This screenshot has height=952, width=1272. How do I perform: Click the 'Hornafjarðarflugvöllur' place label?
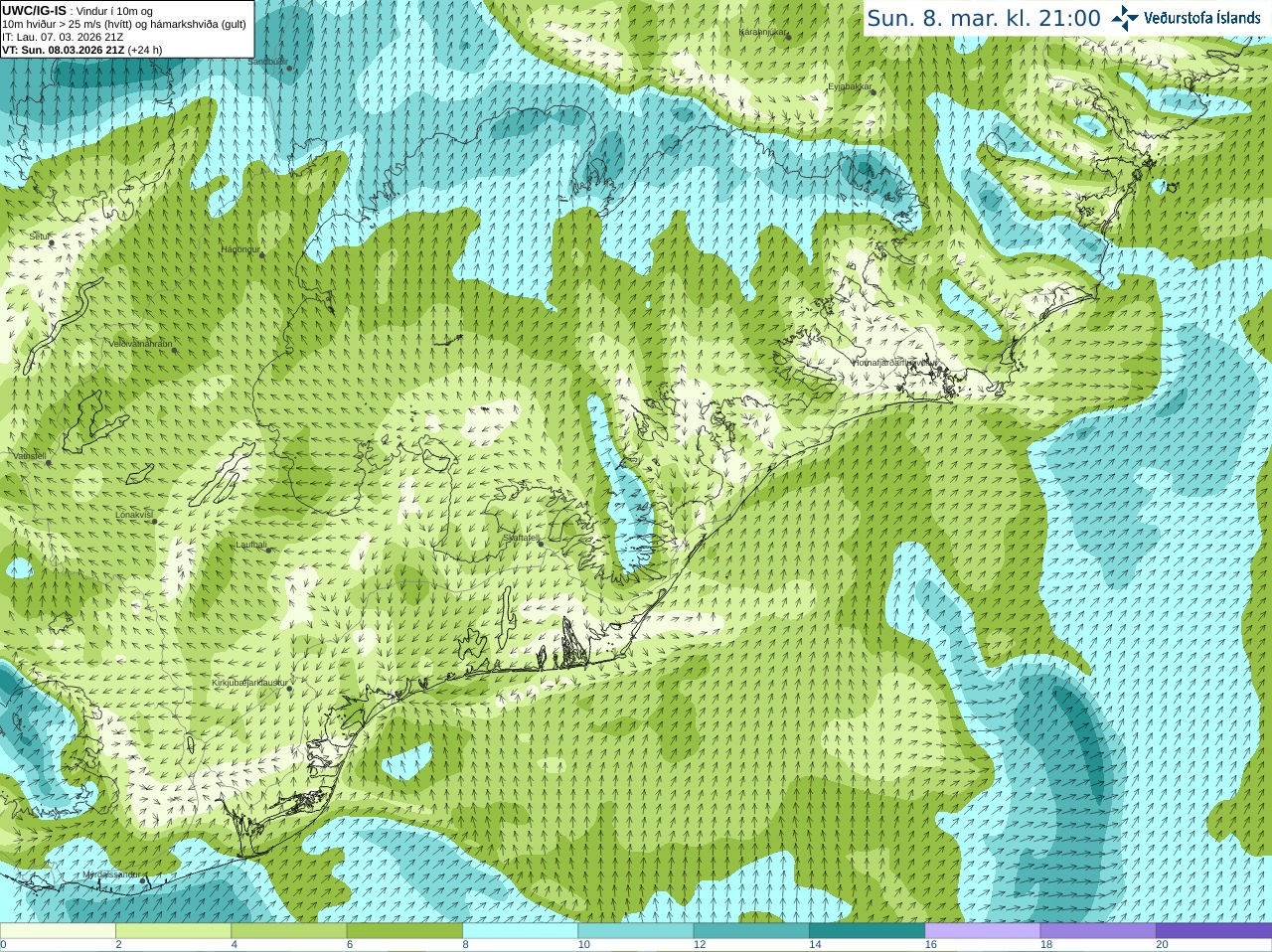(x=894, y=363)
